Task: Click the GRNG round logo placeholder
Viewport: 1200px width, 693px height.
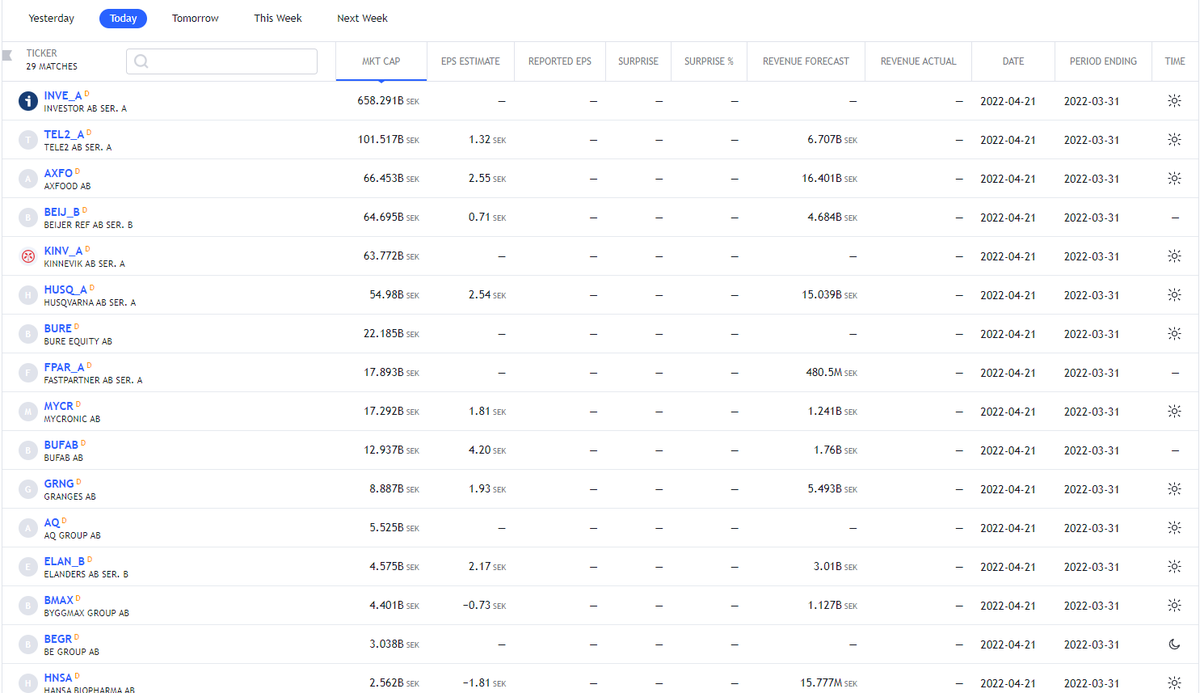Action: tap(29, 489)
